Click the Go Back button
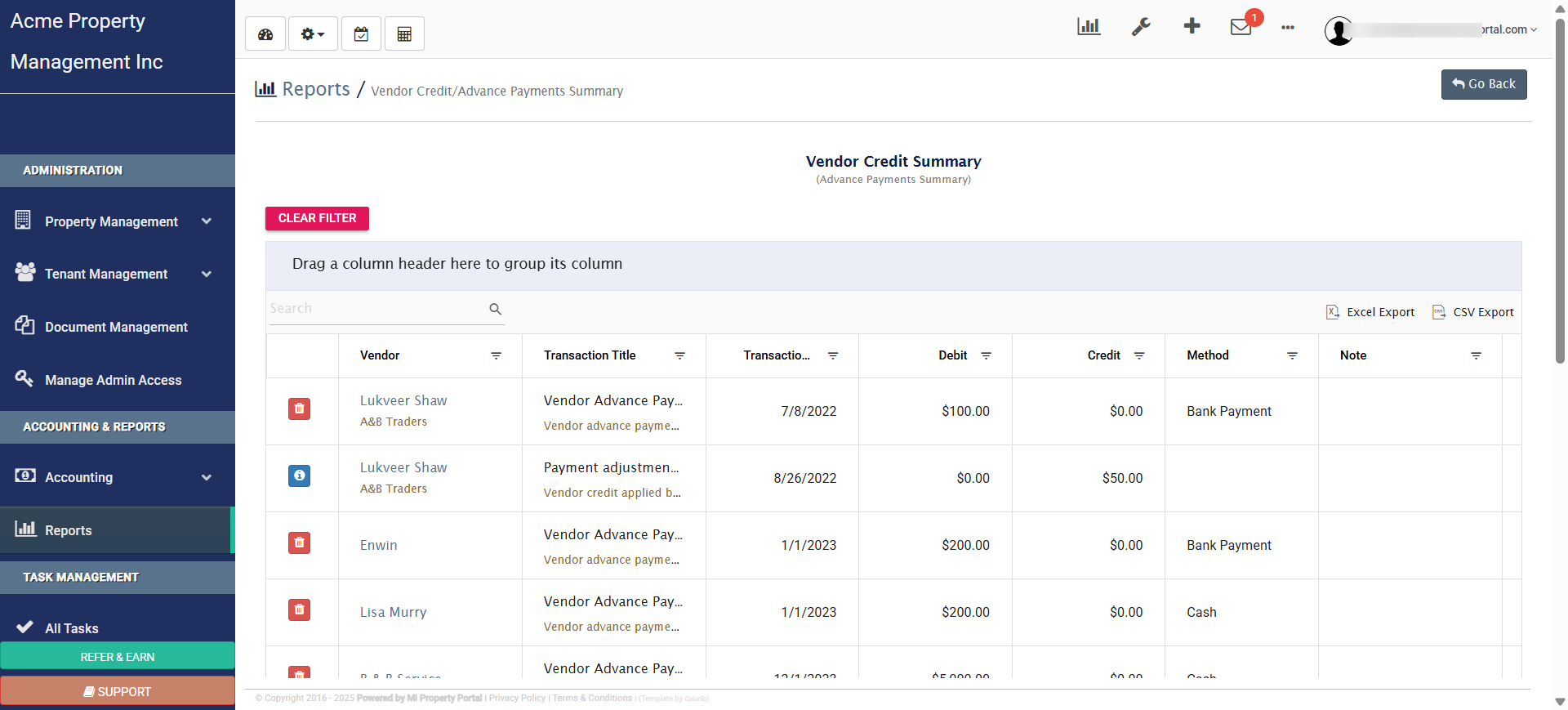The width and height of the screenshot is (1568, 710). tap(1483, 84)
